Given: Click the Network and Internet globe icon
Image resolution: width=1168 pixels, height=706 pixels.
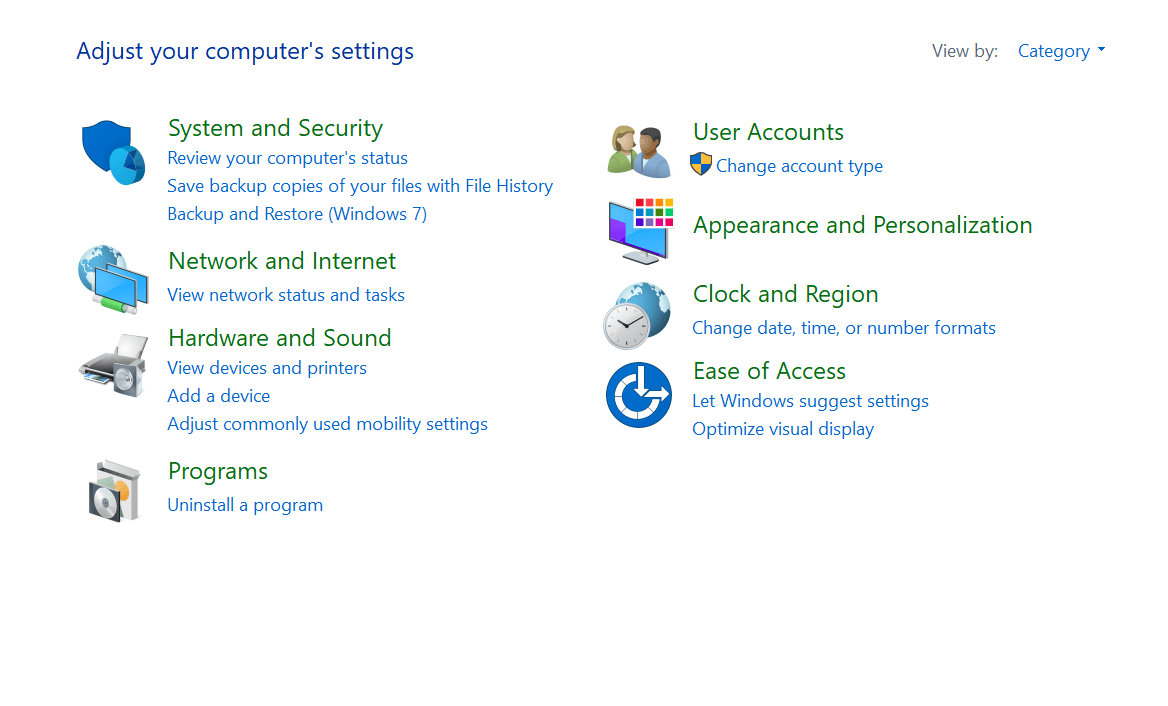Looking at the screenshot, I should pos(113,280).
